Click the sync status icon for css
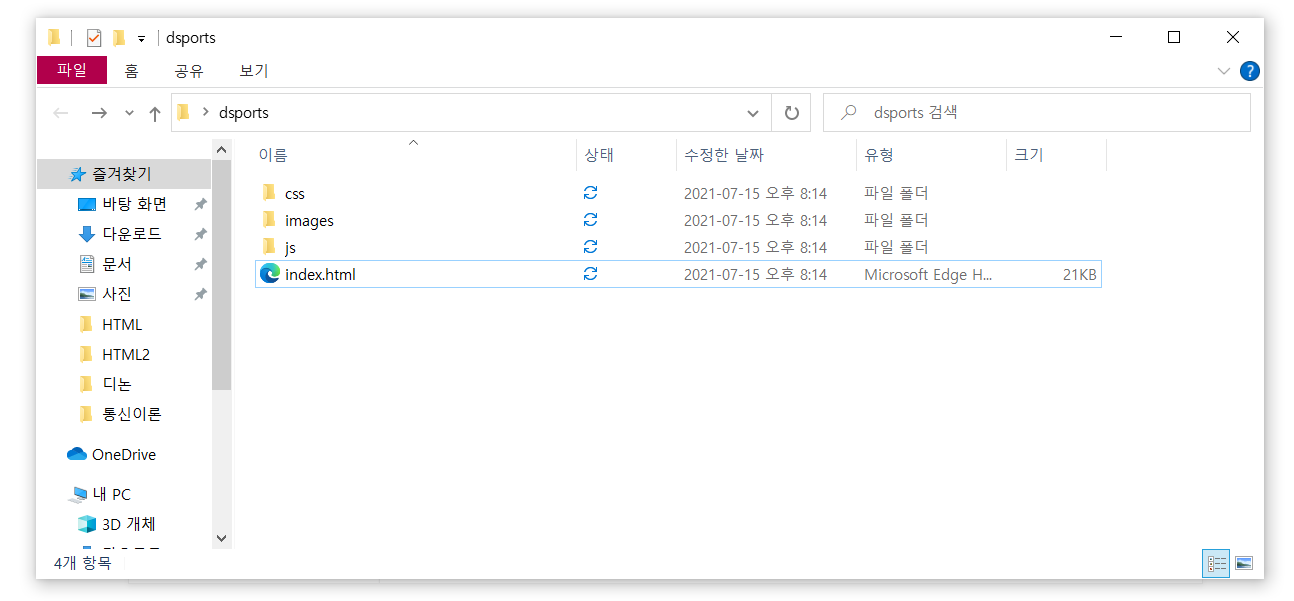 590,193
